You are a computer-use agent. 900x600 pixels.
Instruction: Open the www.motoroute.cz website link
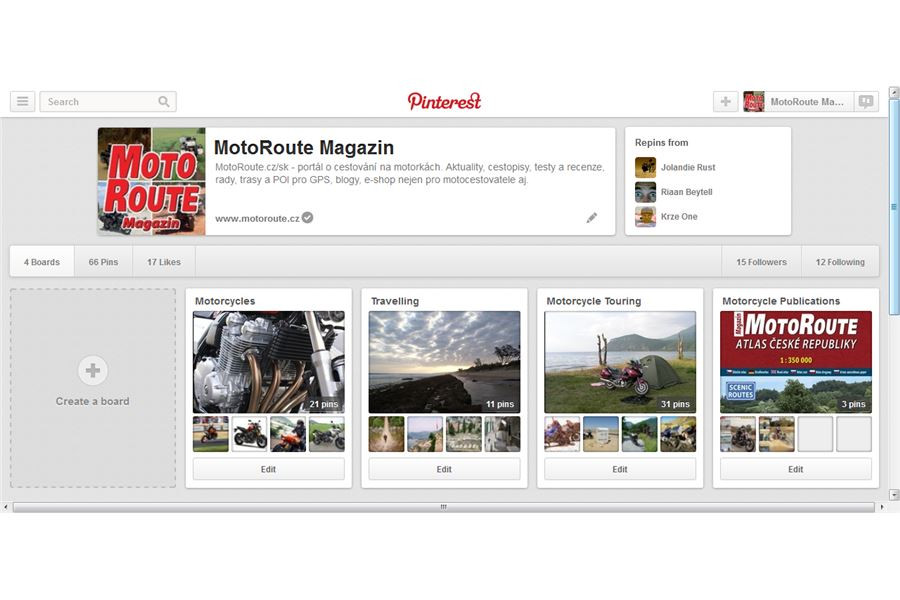(257, 218)
